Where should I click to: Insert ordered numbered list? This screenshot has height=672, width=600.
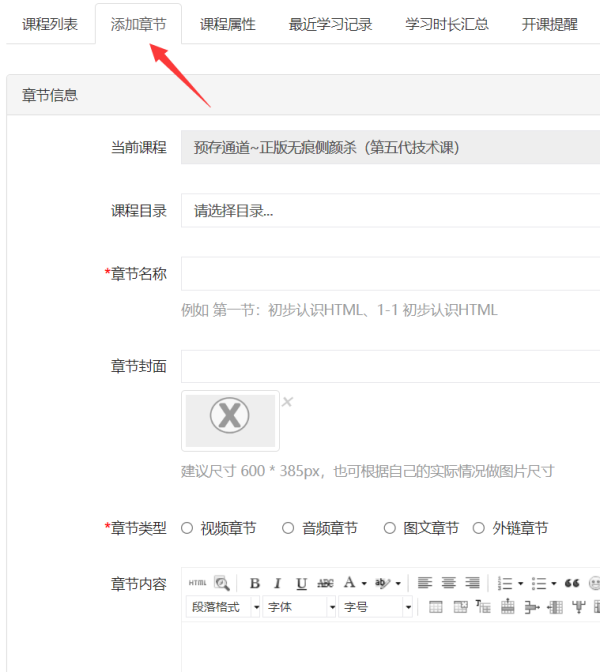[x=505, y=584]
